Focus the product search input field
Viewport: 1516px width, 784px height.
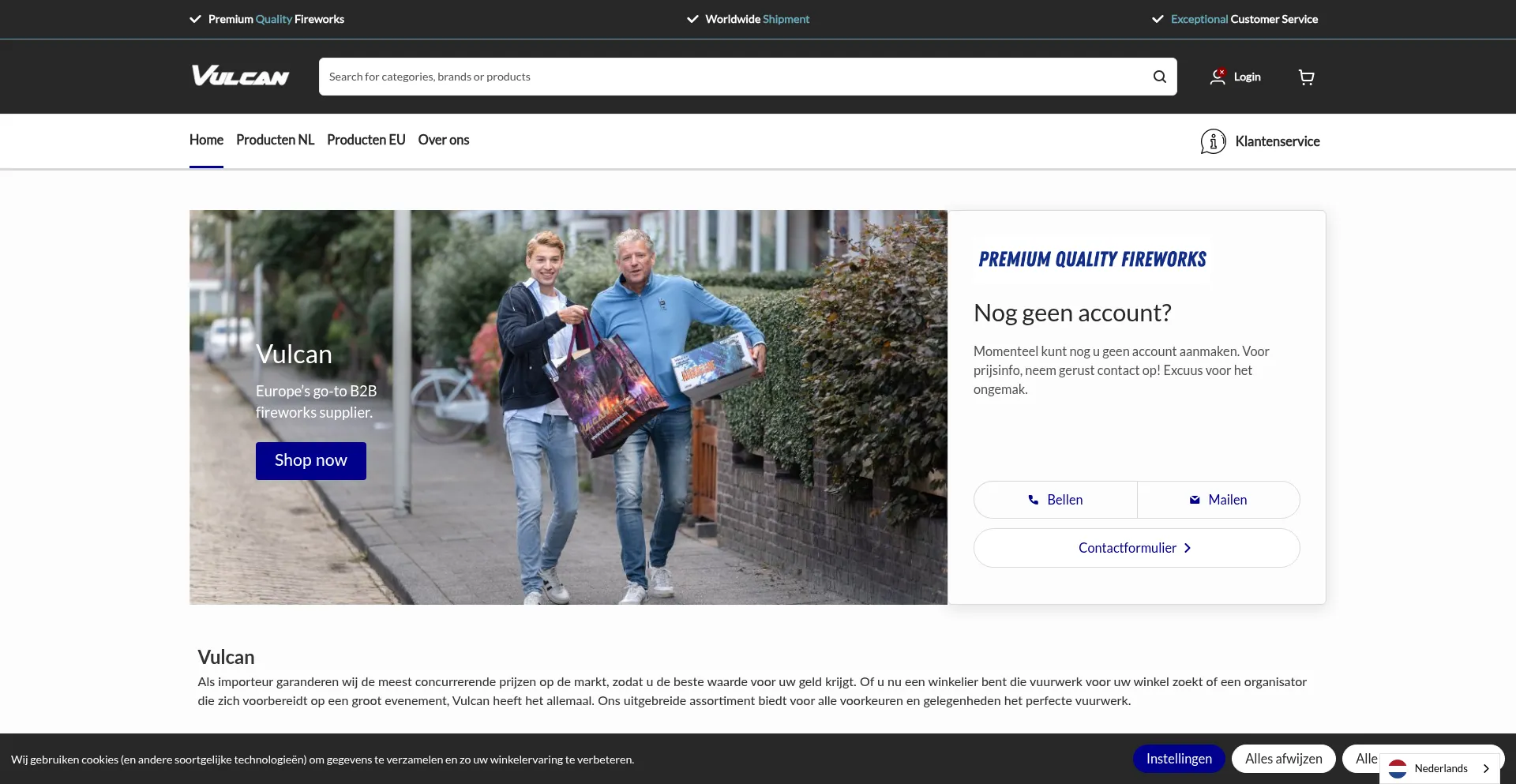734,77
